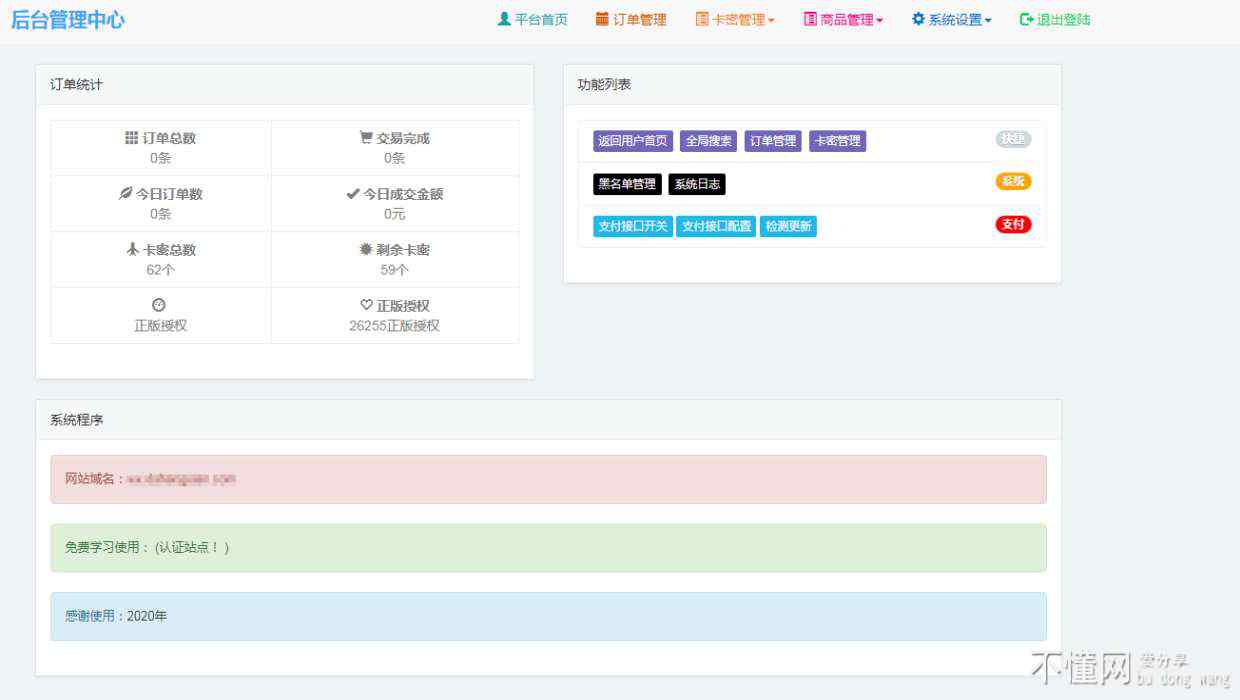The height and width of the screenshot is (700, 1240).
Task: Click the heart icon beside 正版授权
Action: click(366, 305)
